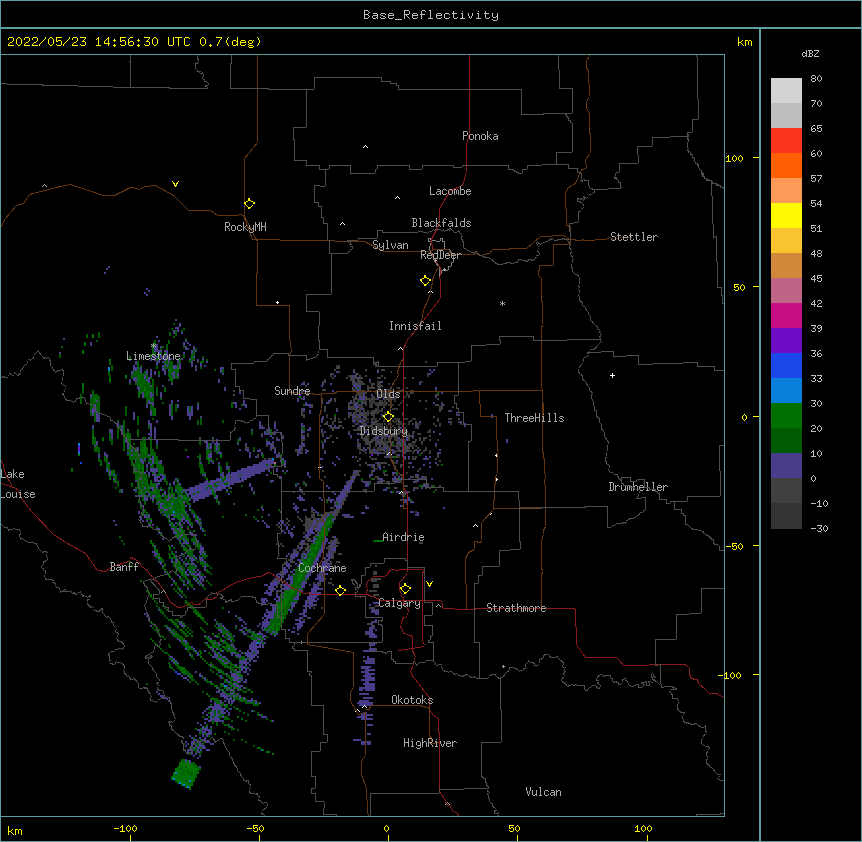Click the slate-purple swatch between 10 and 0

pos(786,466)
